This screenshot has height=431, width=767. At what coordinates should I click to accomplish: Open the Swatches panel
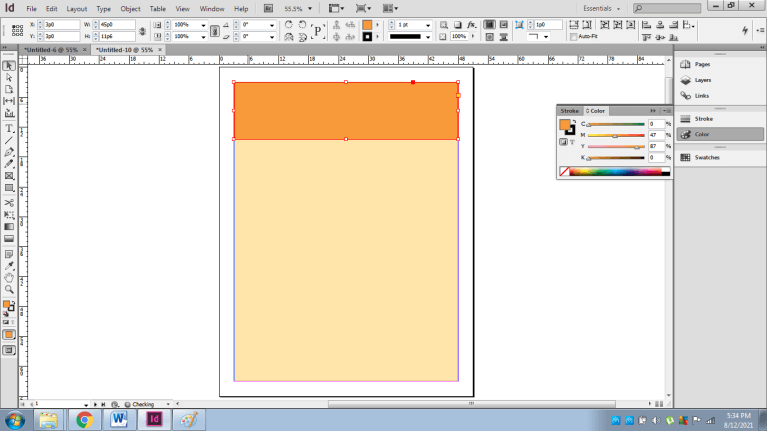pyautogui.click(x=707, y=157)
